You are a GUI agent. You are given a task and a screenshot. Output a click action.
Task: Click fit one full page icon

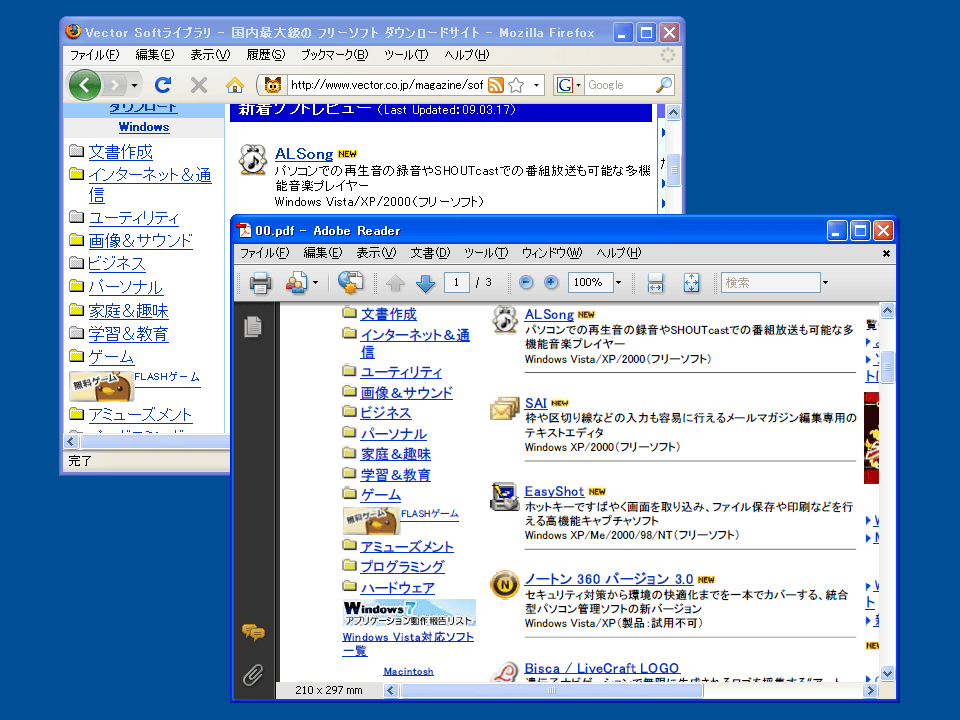point(691,283)
